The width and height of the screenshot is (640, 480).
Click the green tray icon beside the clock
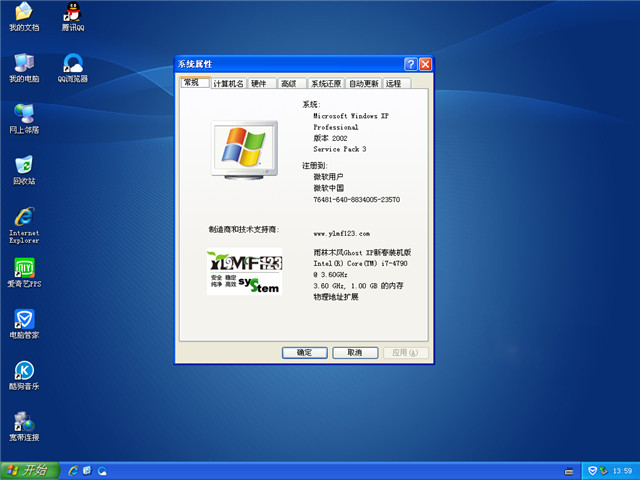(x=603, y=471)
